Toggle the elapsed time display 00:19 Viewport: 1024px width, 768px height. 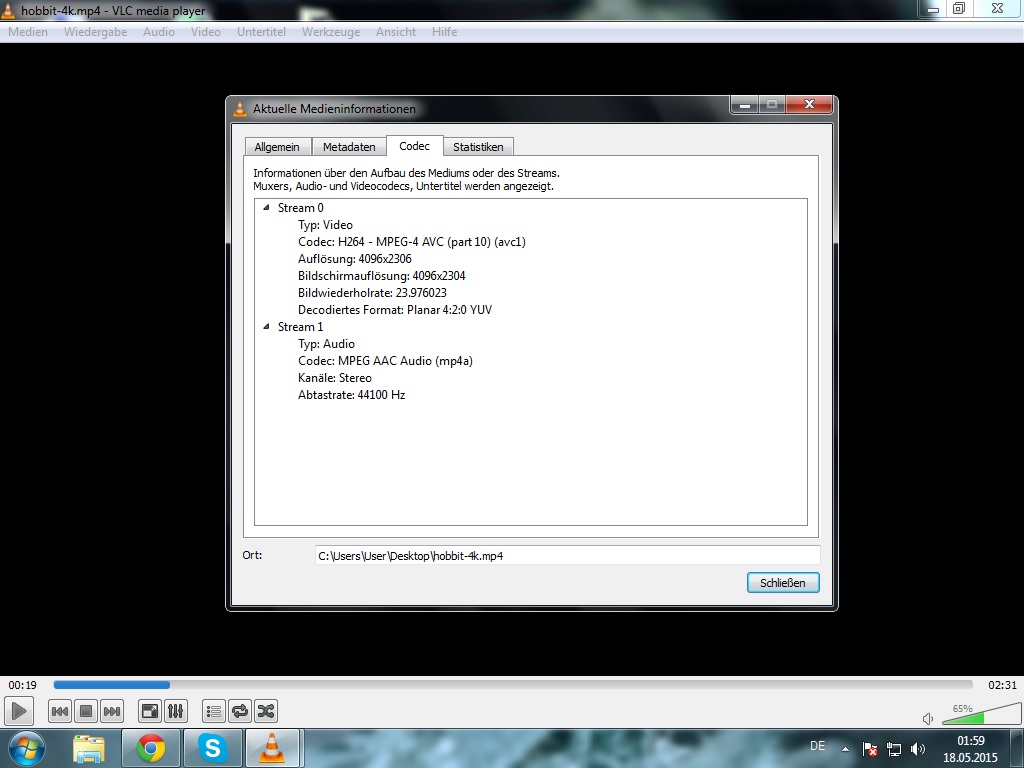click(x=22, y=685)
